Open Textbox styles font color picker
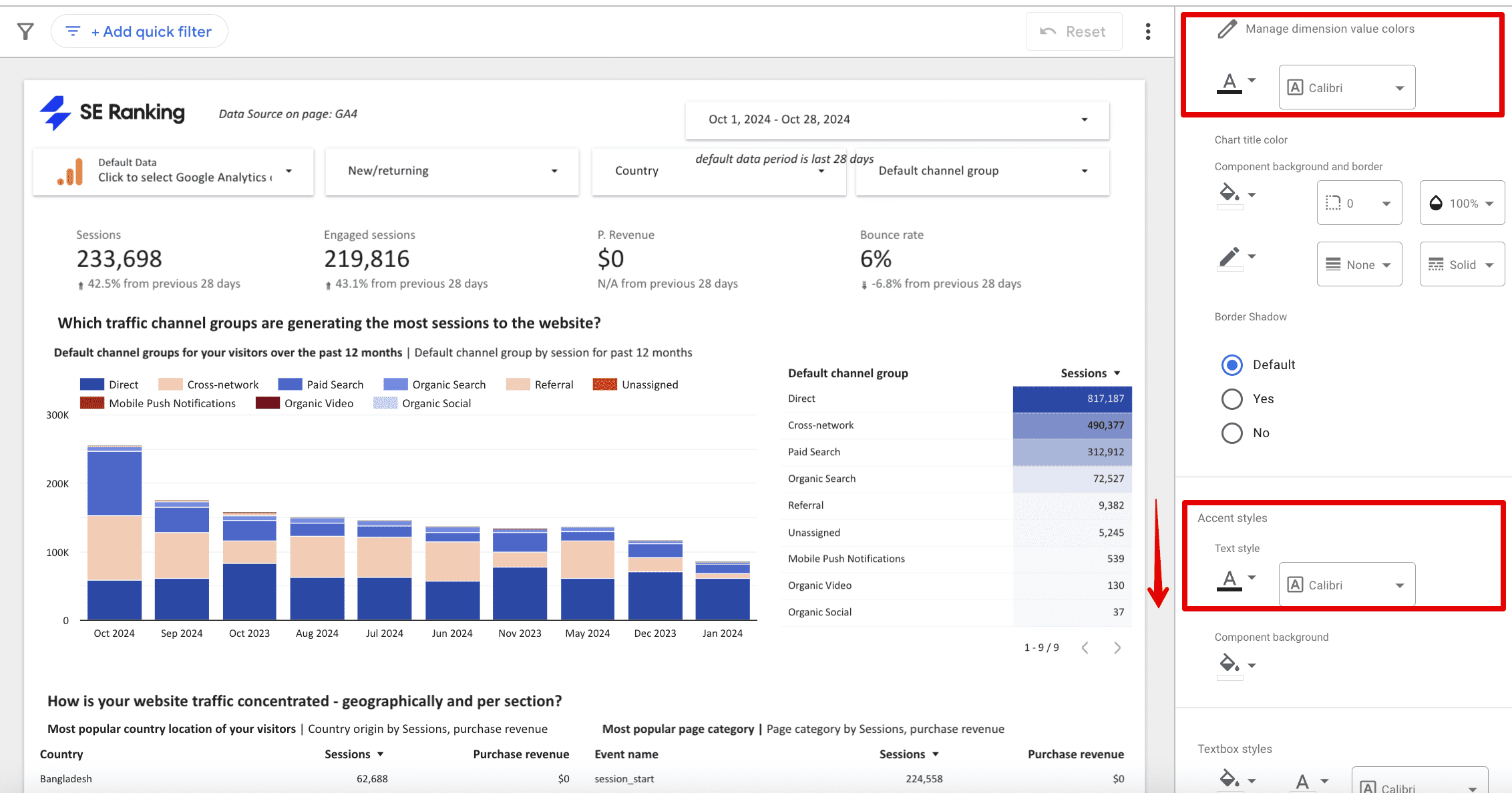The image size is (1512, 793). [1311, 782]
